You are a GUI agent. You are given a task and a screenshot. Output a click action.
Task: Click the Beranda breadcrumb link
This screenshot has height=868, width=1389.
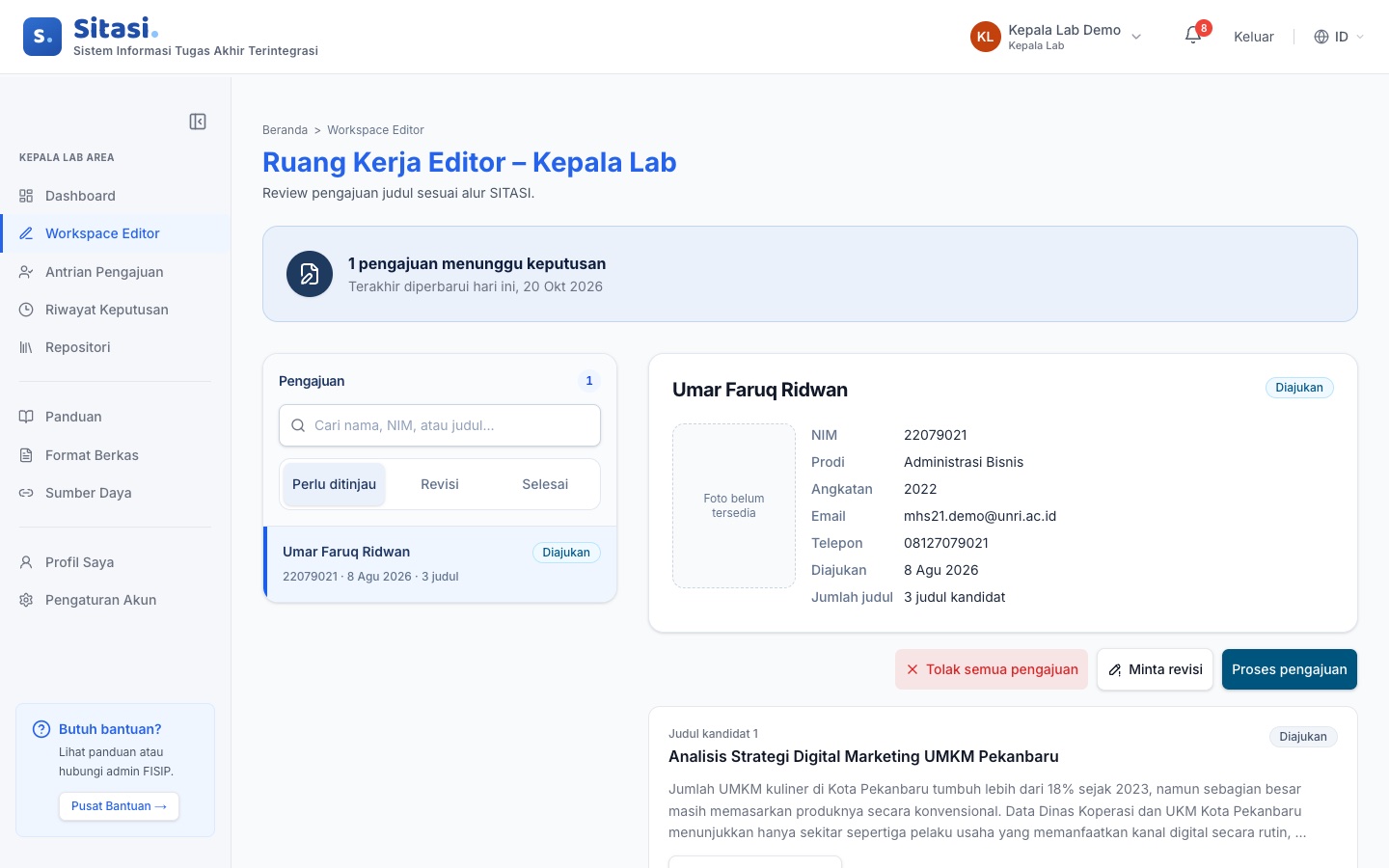tap(285, 130)
